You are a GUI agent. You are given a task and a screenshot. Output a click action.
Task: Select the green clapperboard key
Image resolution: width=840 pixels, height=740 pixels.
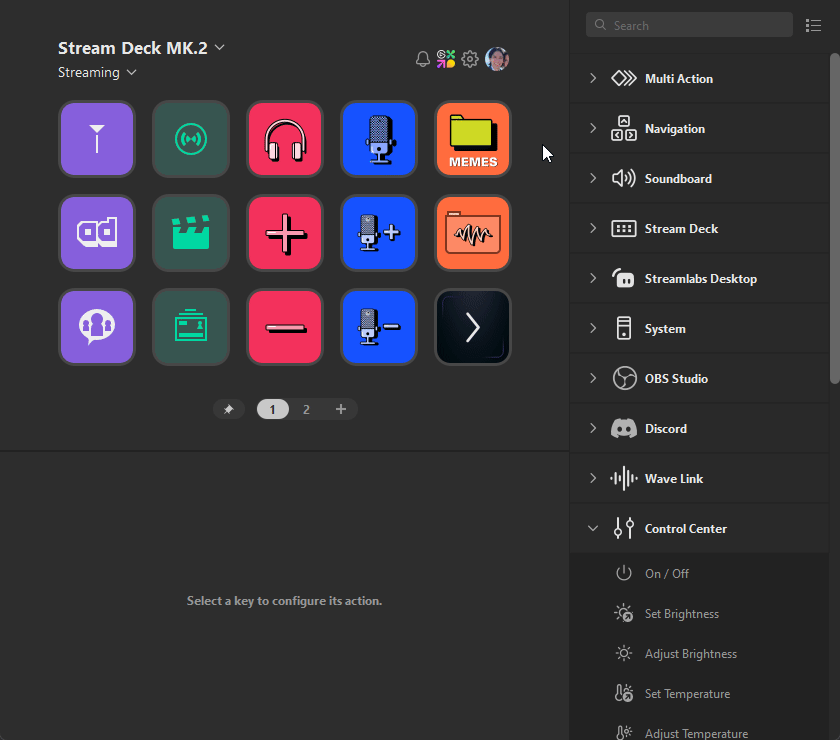[191, 233]
